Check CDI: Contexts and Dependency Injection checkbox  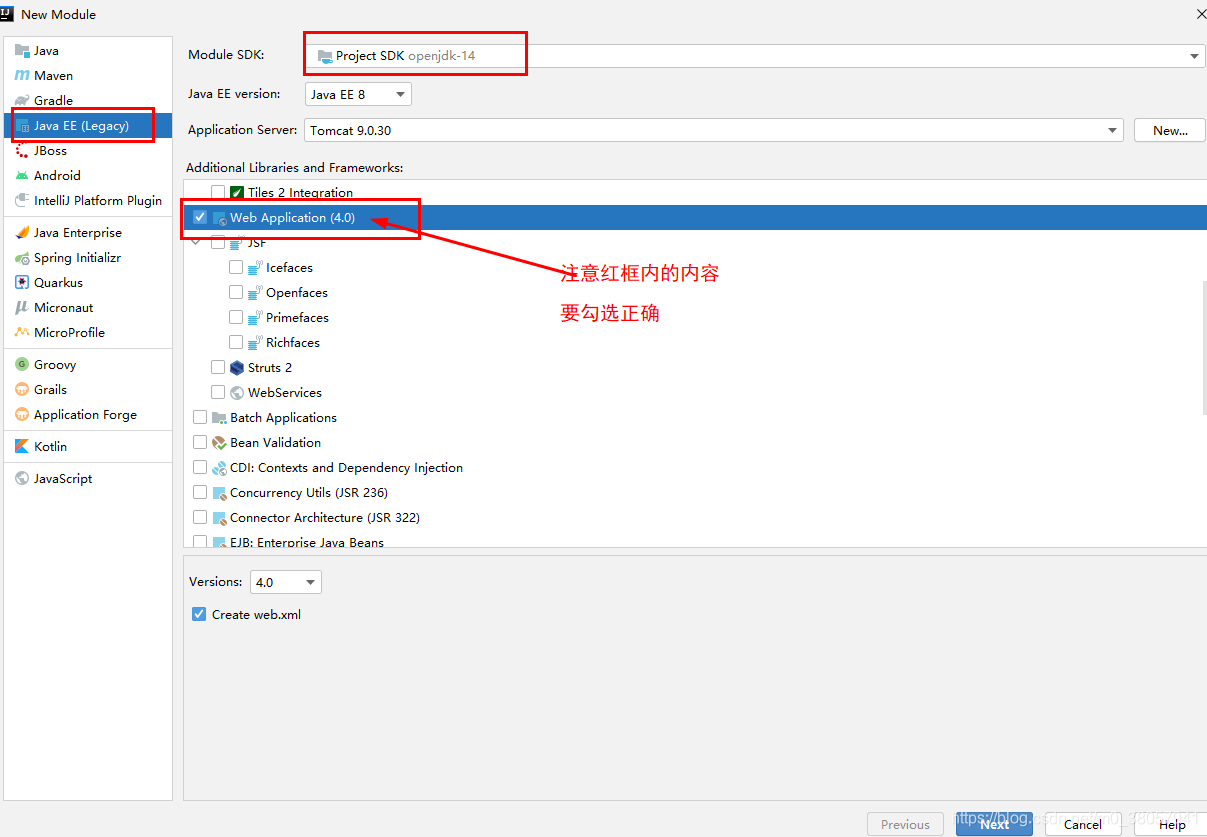coord(200,467)
